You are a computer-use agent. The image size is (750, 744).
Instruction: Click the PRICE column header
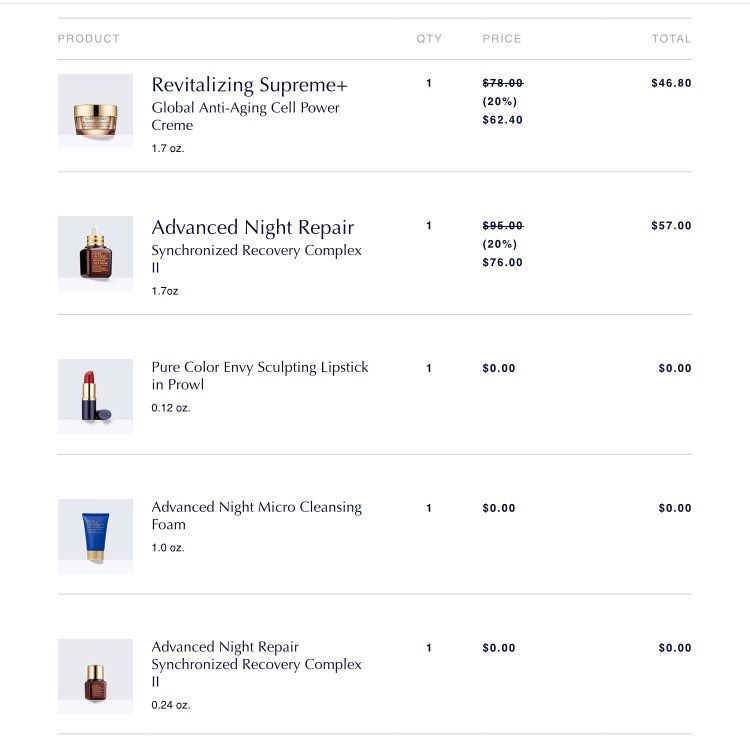502,39
